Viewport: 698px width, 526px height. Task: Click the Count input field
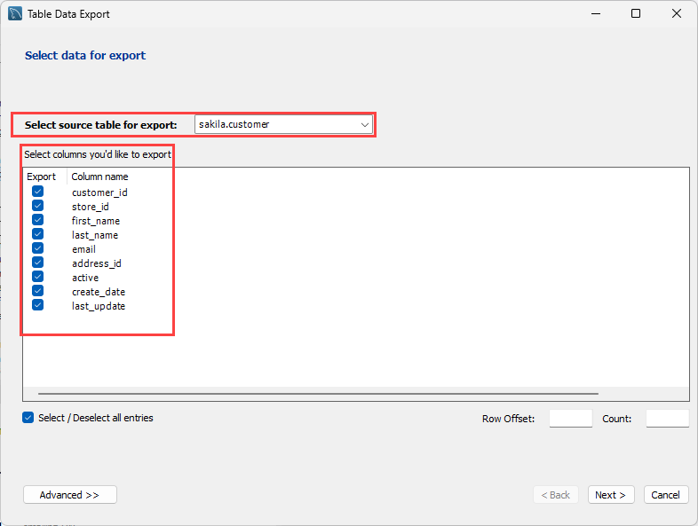pos(667,419)
